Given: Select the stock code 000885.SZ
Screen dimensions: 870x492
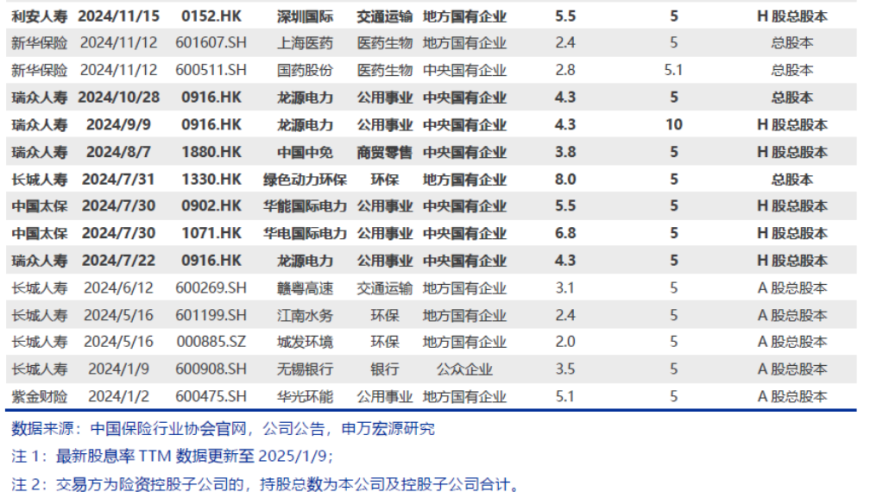Looking at the screenshot, I should coord(211,342).
